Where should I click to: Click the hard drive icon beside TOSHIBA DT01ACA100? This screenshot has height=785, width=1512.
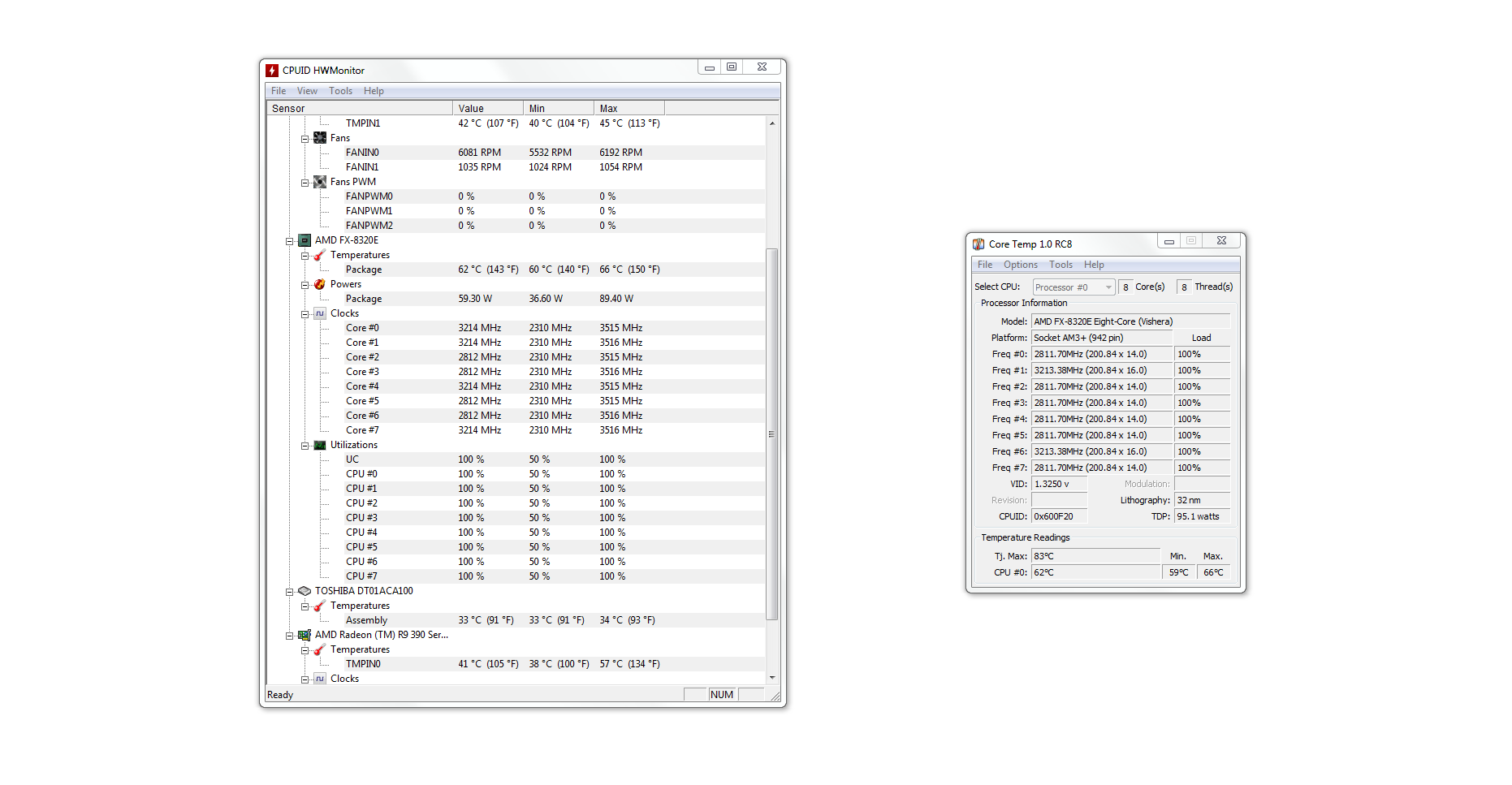[305, 591]
